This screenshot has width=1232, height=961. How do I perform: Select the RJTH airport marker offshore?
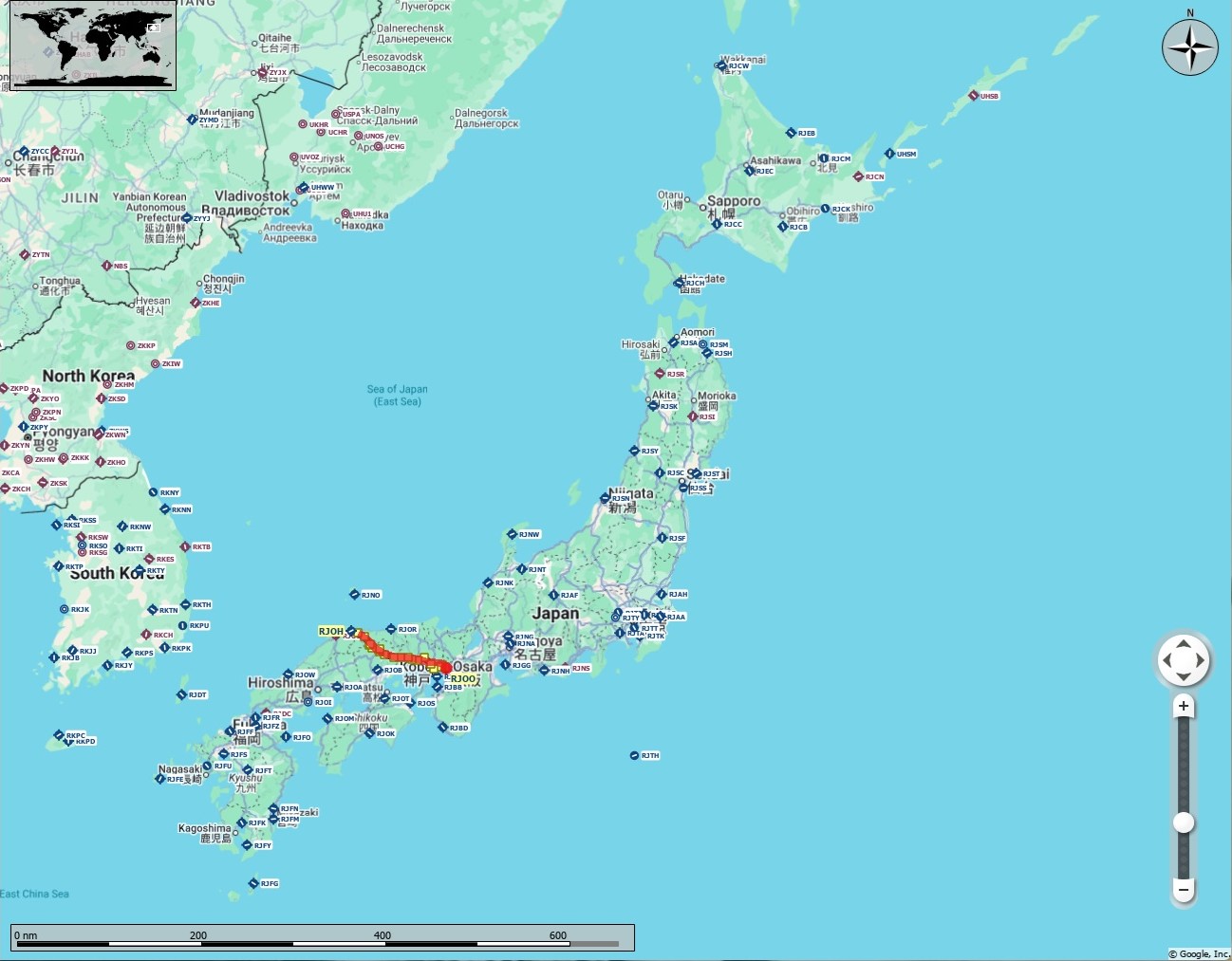[634, 755]
